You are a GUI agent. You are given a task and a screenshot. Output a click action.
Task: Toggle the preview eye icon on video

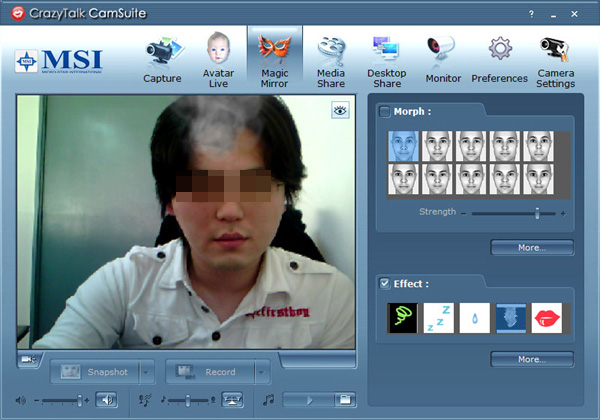click(x=341, y=113)
